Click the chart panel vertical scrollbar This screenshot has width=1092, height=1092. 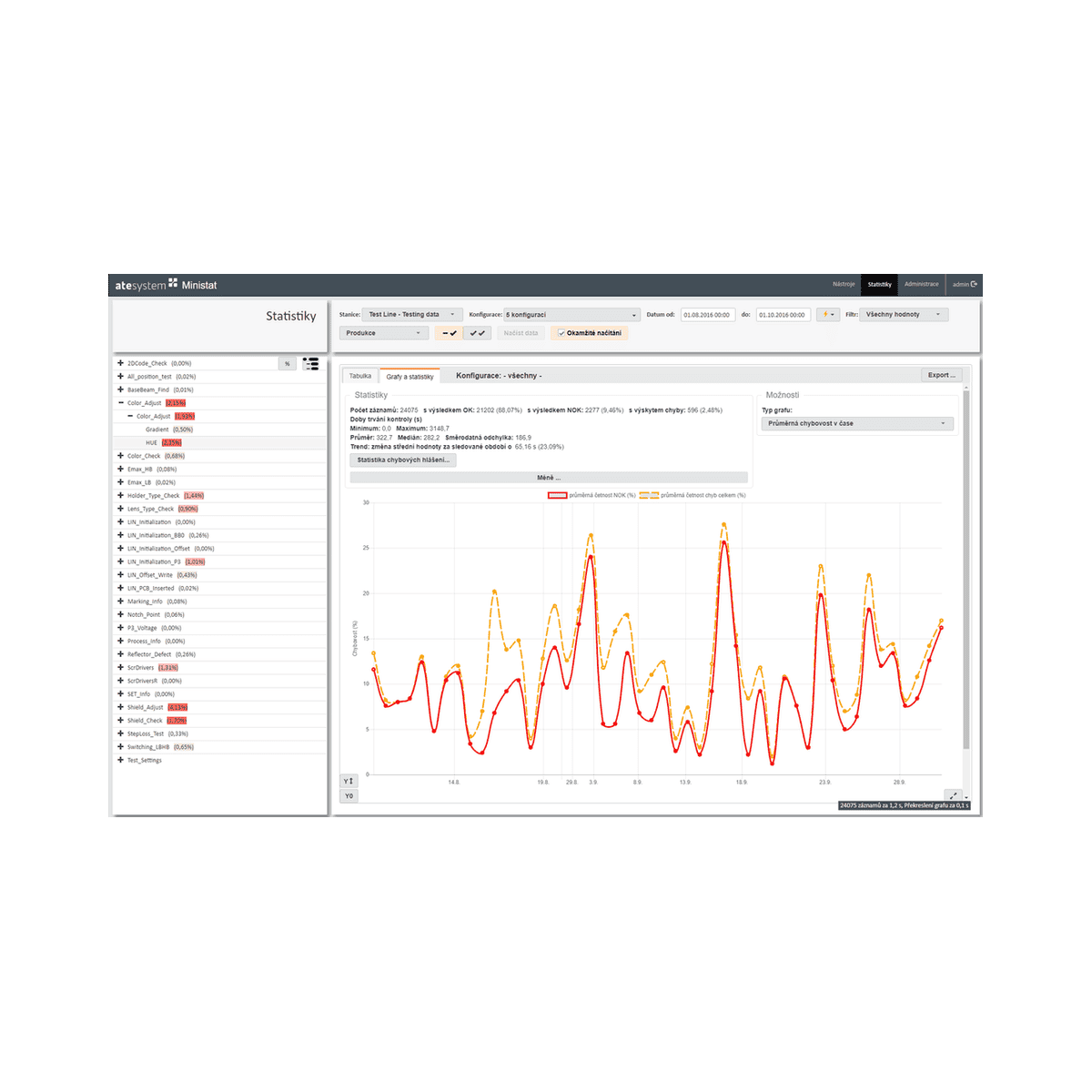pos(966,569)
